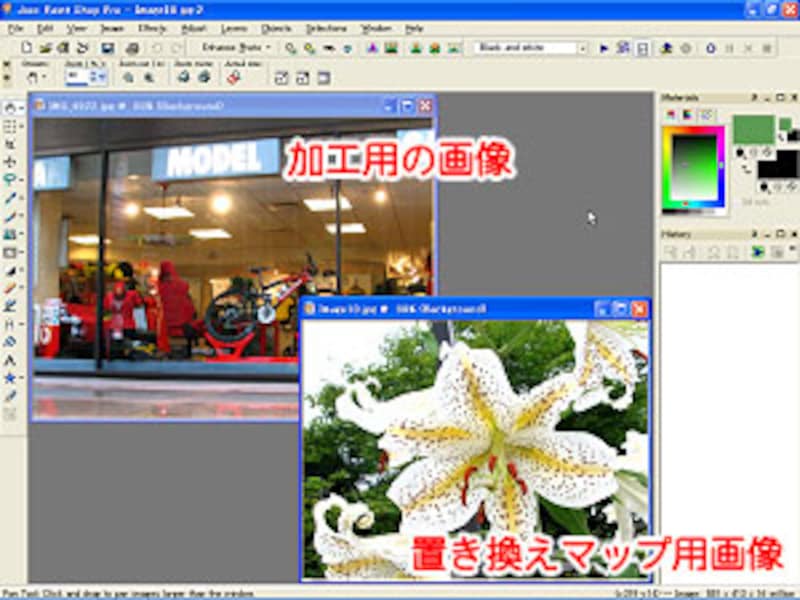
Task: Click the History palette blue play icon
Action: tap(758, 252)
